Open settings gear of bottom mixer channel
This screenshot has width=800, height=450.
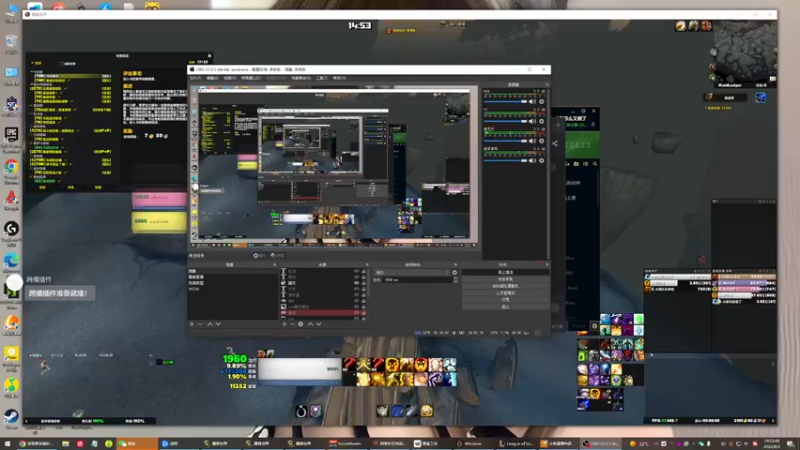click(542, 160)
